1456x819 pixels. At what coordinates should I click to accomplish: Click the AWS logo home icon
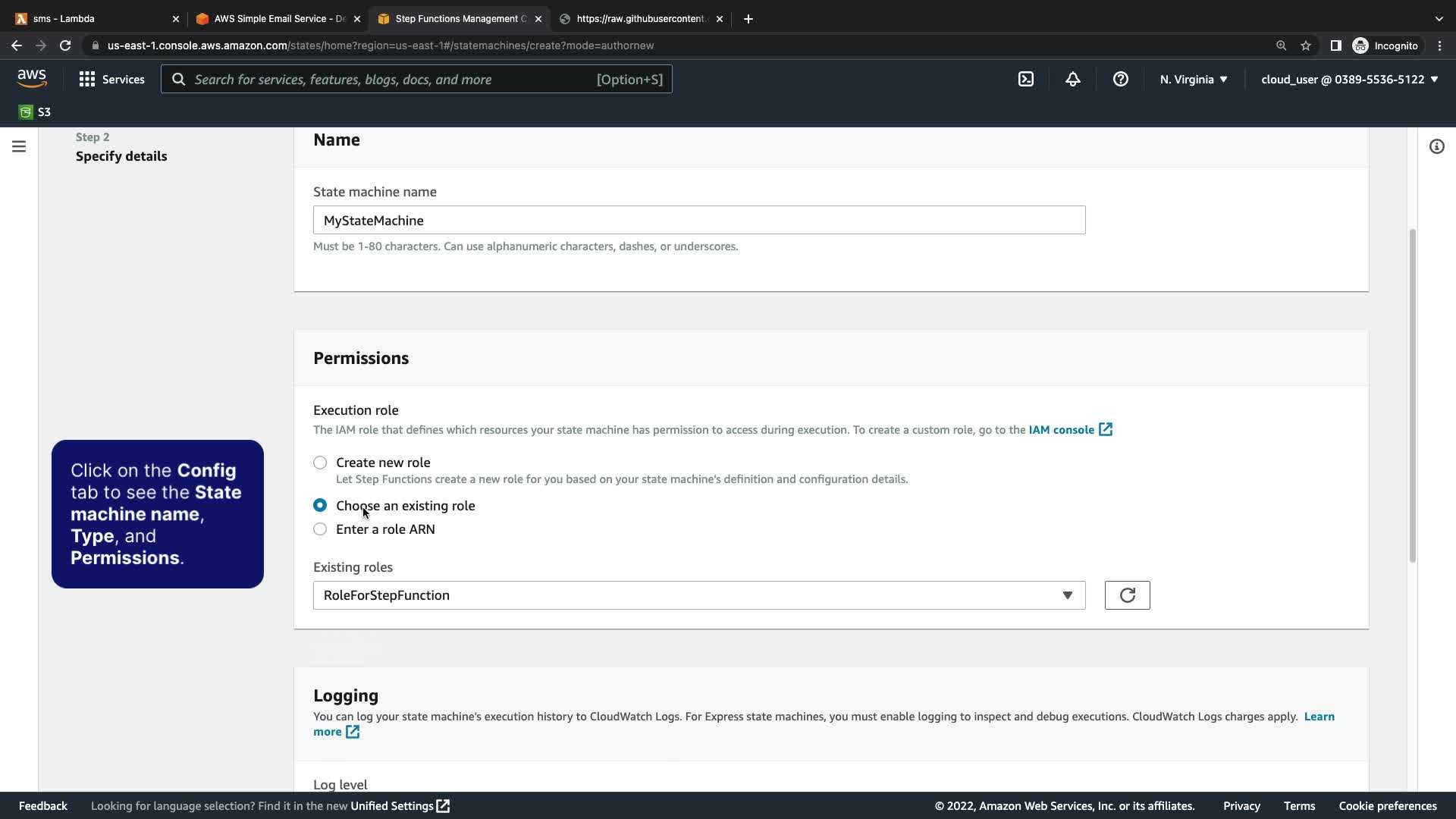pos(32,78)
